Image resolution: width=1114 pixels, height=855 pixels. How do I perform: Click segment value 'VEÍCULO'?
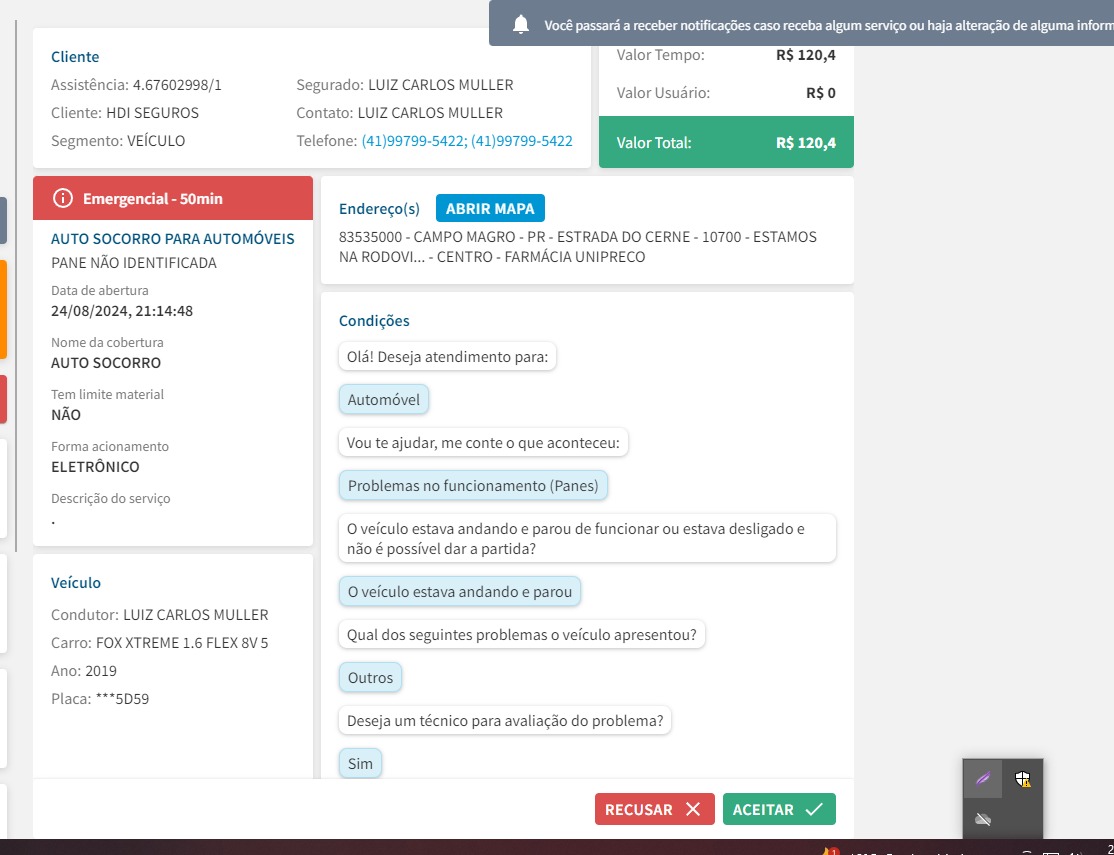point(156,141)
